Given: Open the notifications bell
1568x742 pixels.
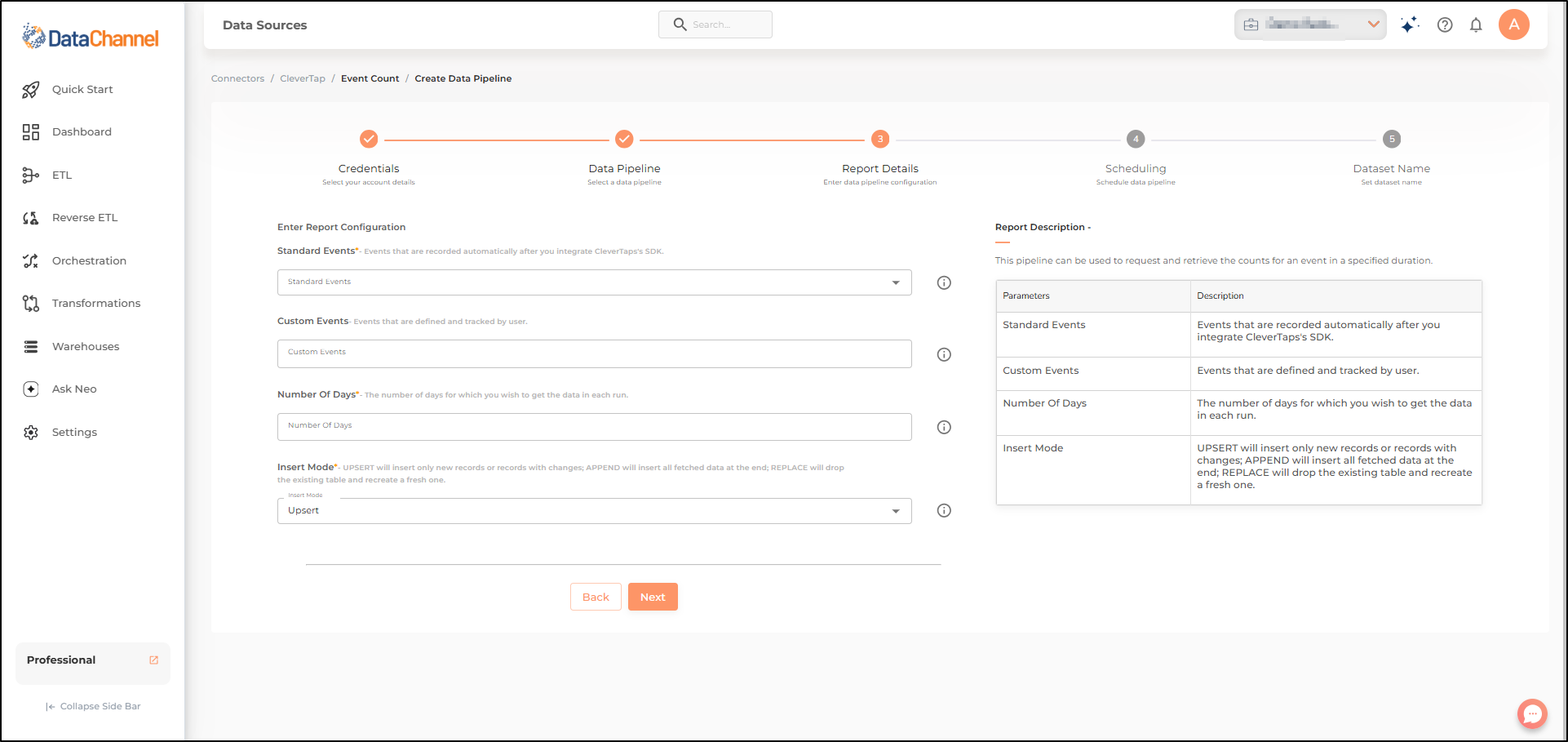Looking at the screenshot, I should [1476, 24].
